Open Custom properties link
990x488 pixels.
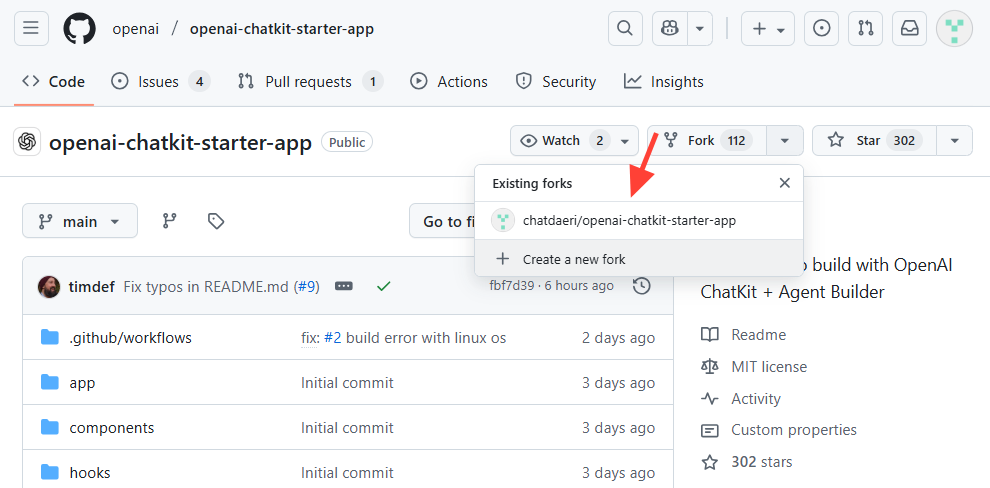(794, 430)
